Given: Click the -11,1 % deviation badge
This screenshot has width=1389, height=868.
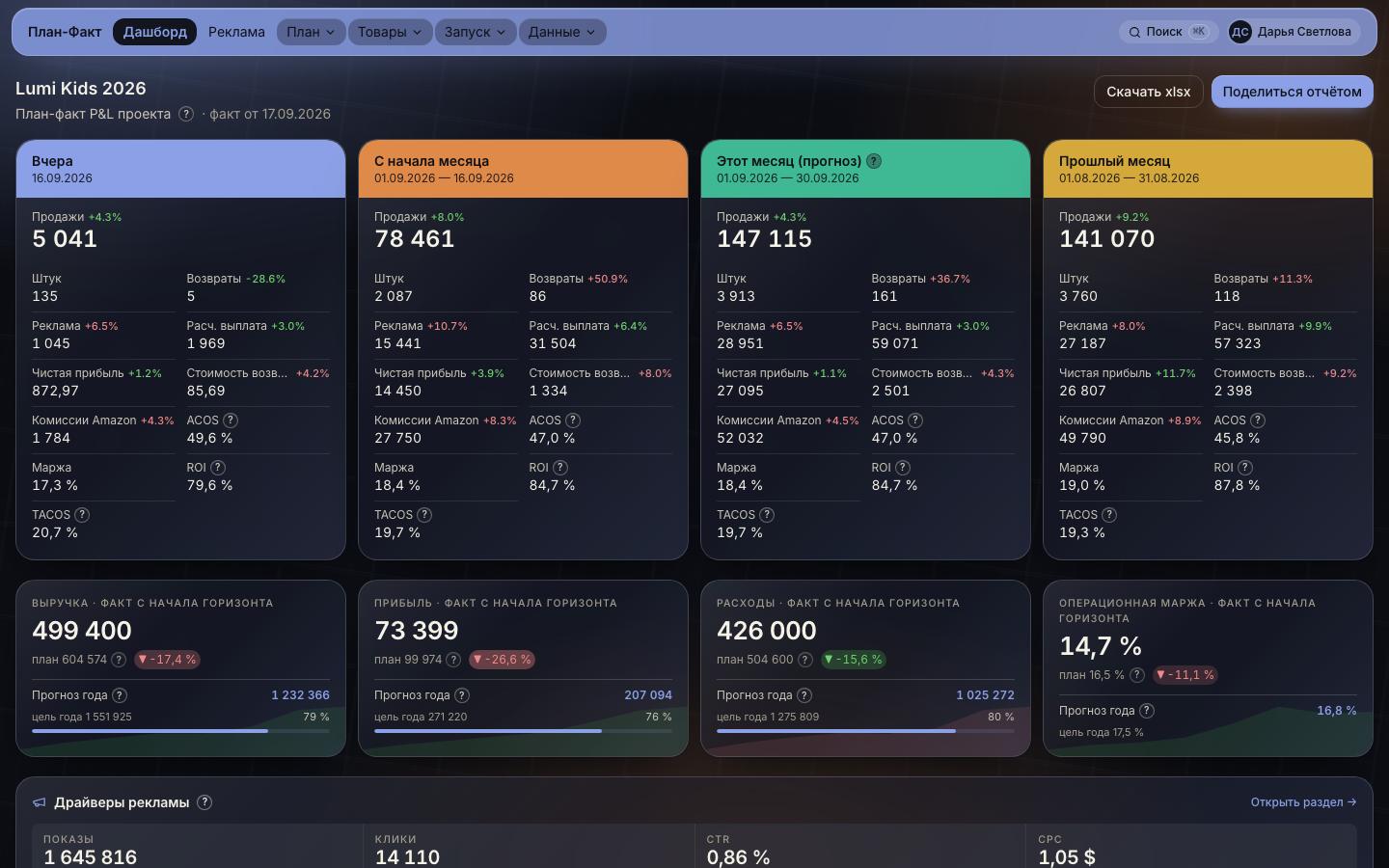Looking at the screenshot, I should tap(1185, 675).
